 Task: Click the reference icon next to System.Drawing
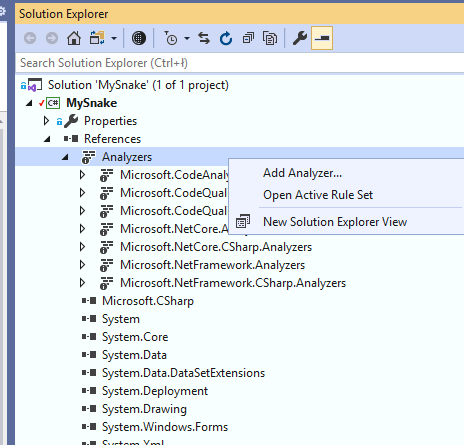[89, 409]
